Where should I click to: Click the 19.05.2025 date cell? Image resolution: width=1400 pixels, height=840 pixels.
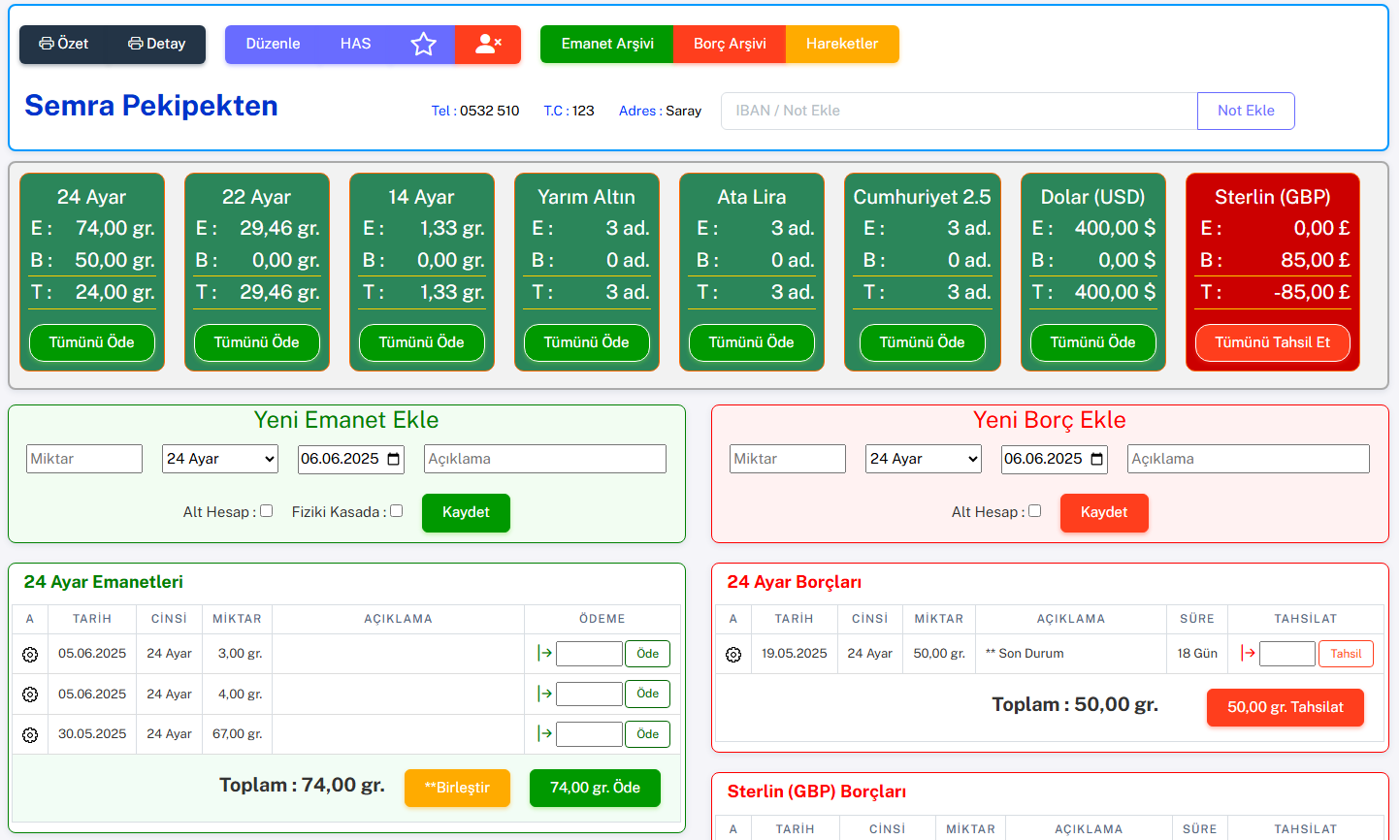795,654
